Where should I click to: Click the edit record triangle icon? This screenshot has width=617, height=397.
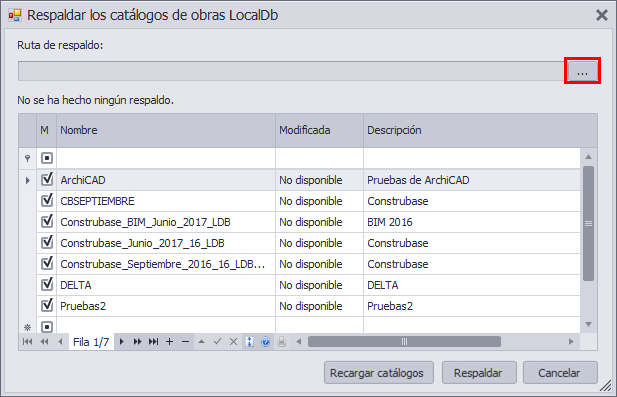tap(201, 342)
